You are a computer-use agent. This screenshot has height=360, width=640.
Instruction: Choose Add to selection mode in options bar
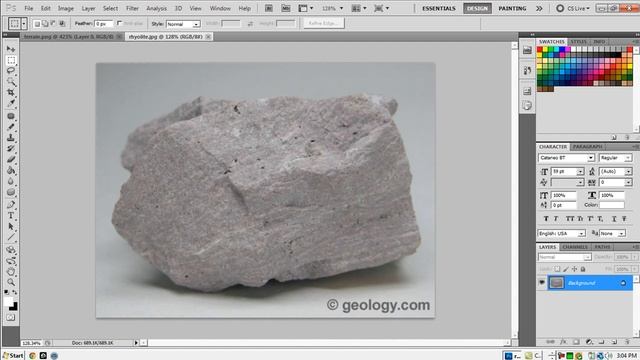(x=45, y=24)
